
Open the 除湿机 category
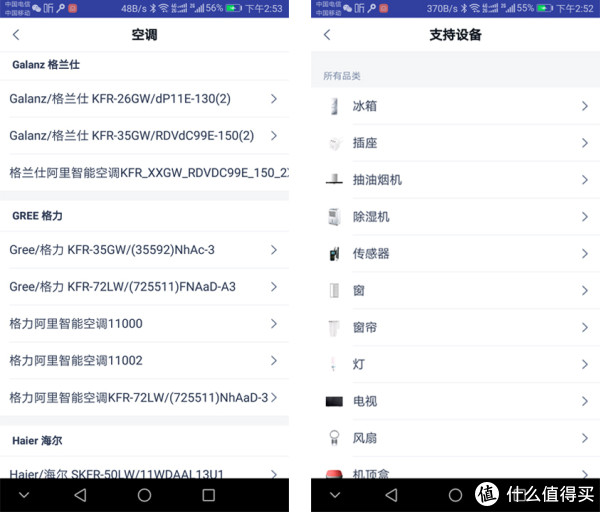click(455, 217)
